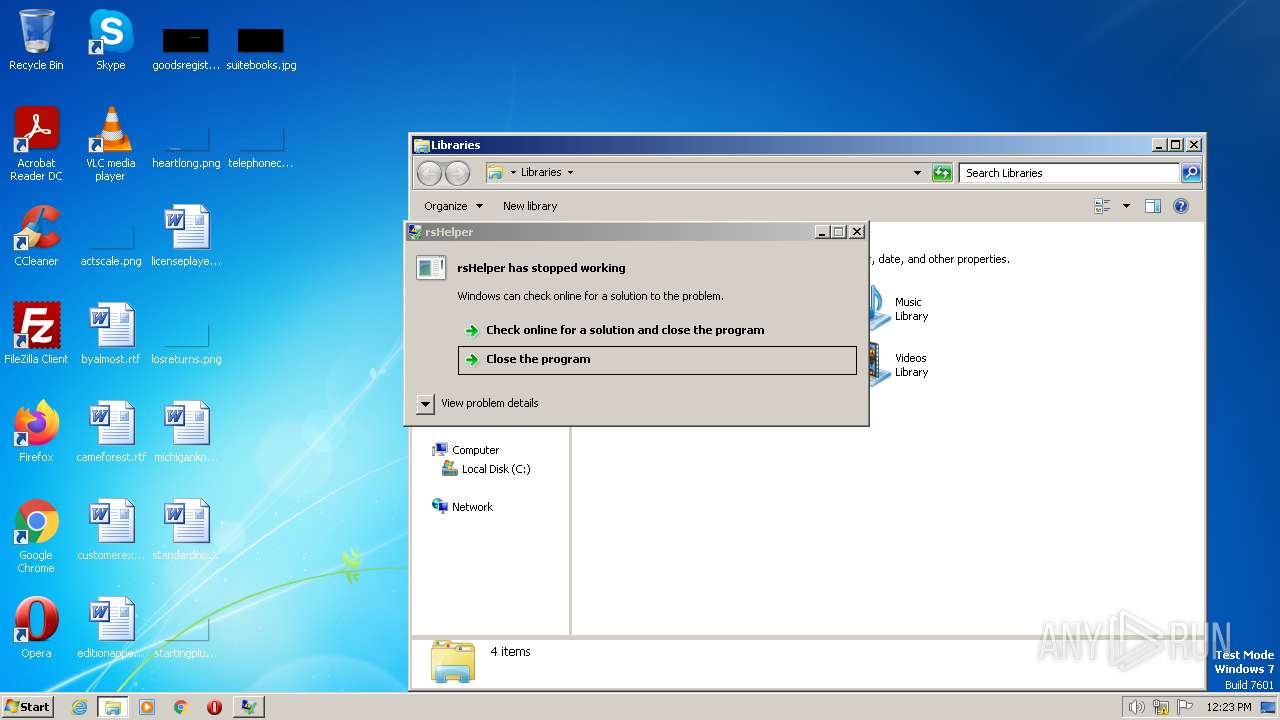Image resolution: width=1280 pixels, height=720 pixels.
Task: Open the Organize dropdown menu
Action: pos(453,206)
